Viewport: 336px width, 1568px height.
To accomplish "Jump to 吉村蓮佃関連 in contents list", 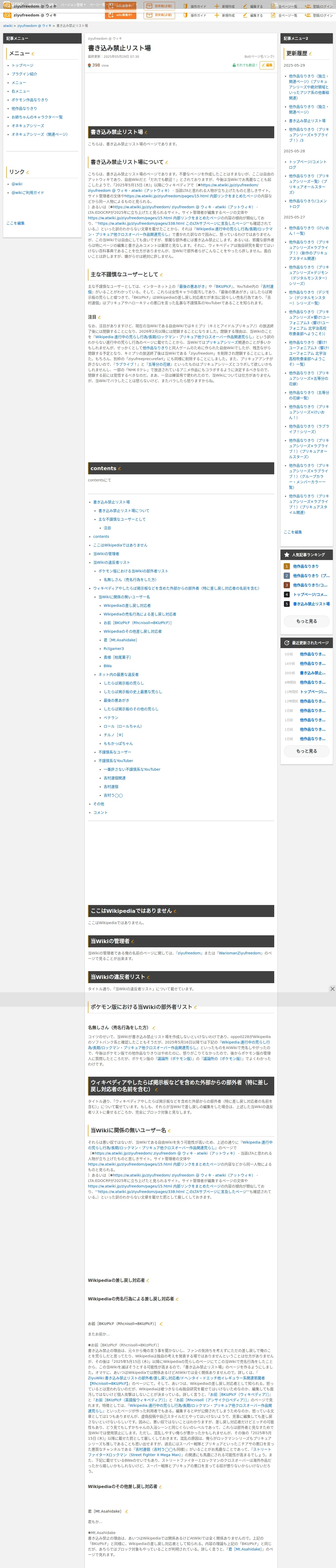I will (115, 778).
